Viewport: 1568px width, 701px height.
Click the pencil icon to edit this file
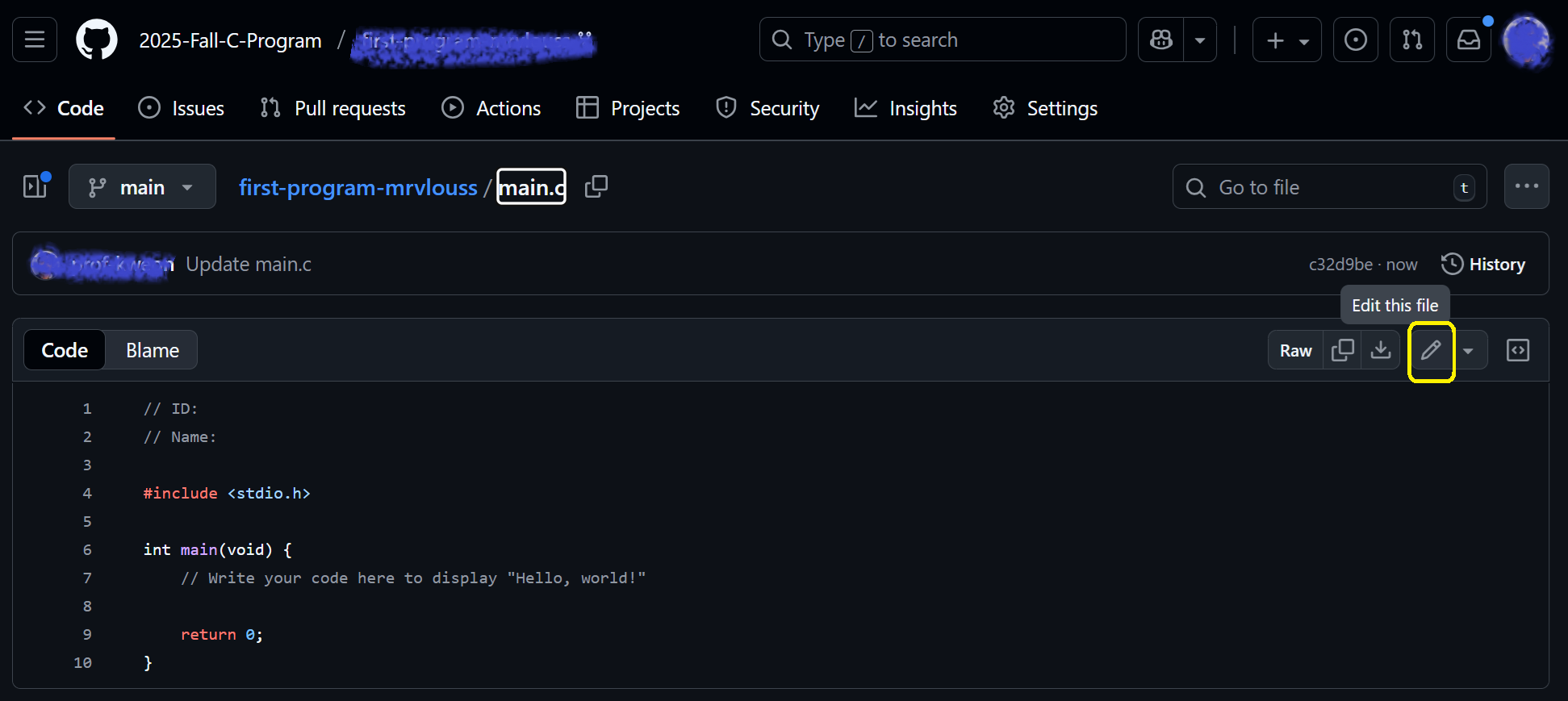pos(1430,350)
